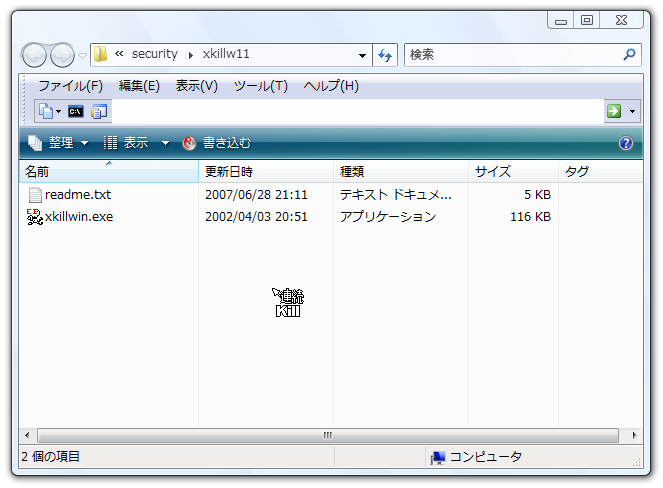
Task: Click the command prompt C:\ toolbar icon
Action: coord(76,111)
